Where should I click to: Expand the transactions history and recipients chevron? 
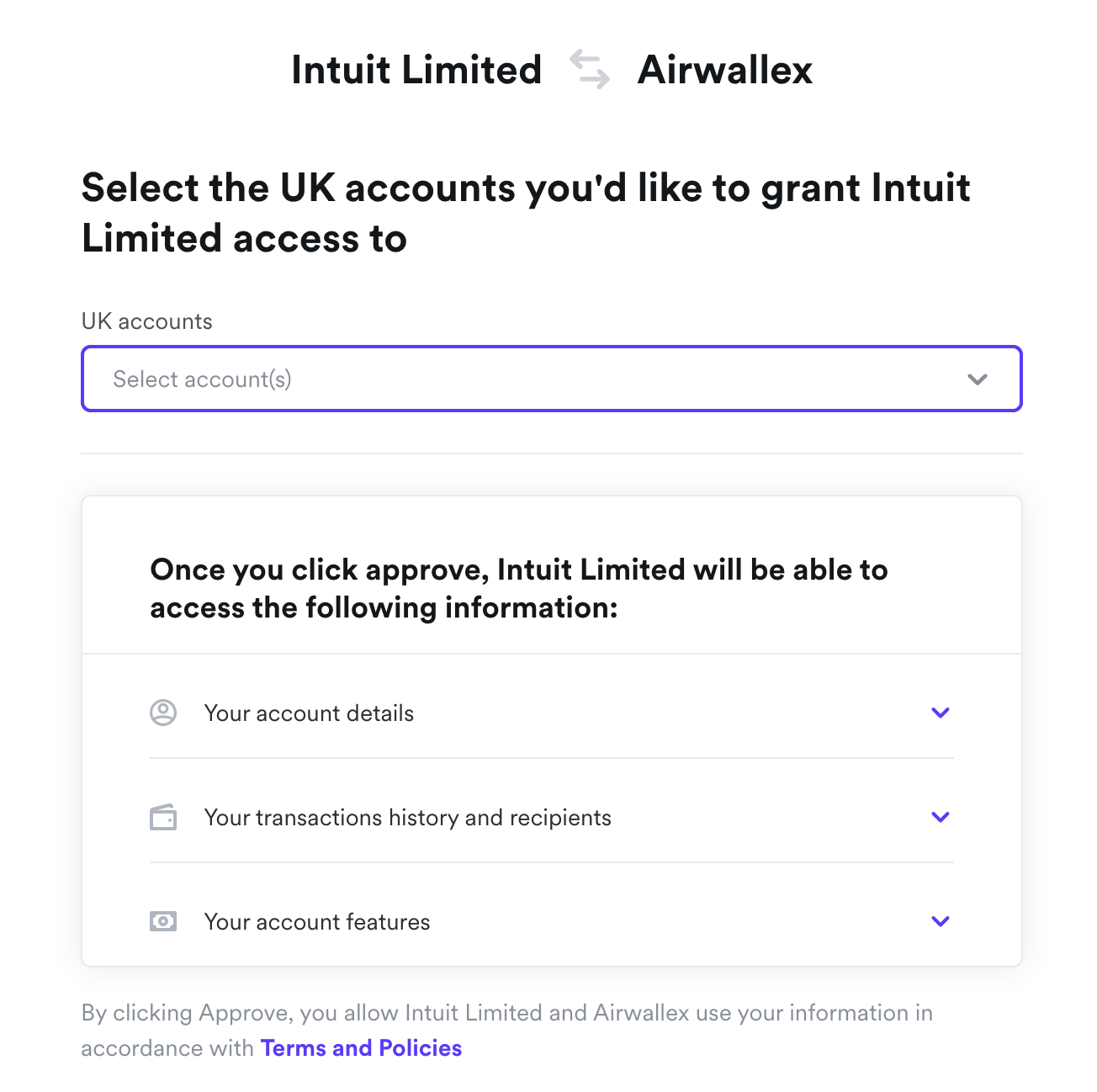point(941,817)
